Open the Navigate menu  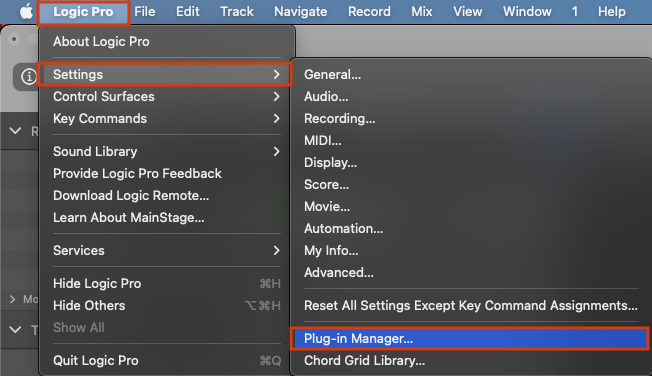(x=301, y=12)
